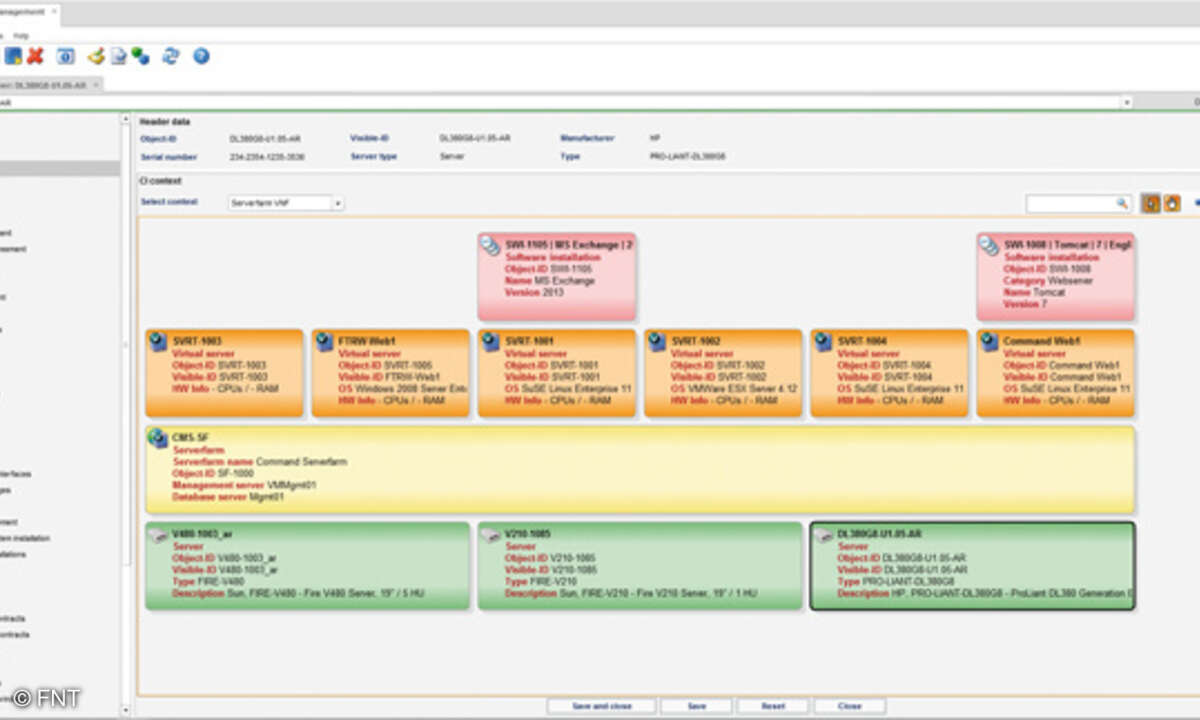Click the SVRT-1001 virtual server icon
Screen dimensions: 1200x720
(490, 342)
